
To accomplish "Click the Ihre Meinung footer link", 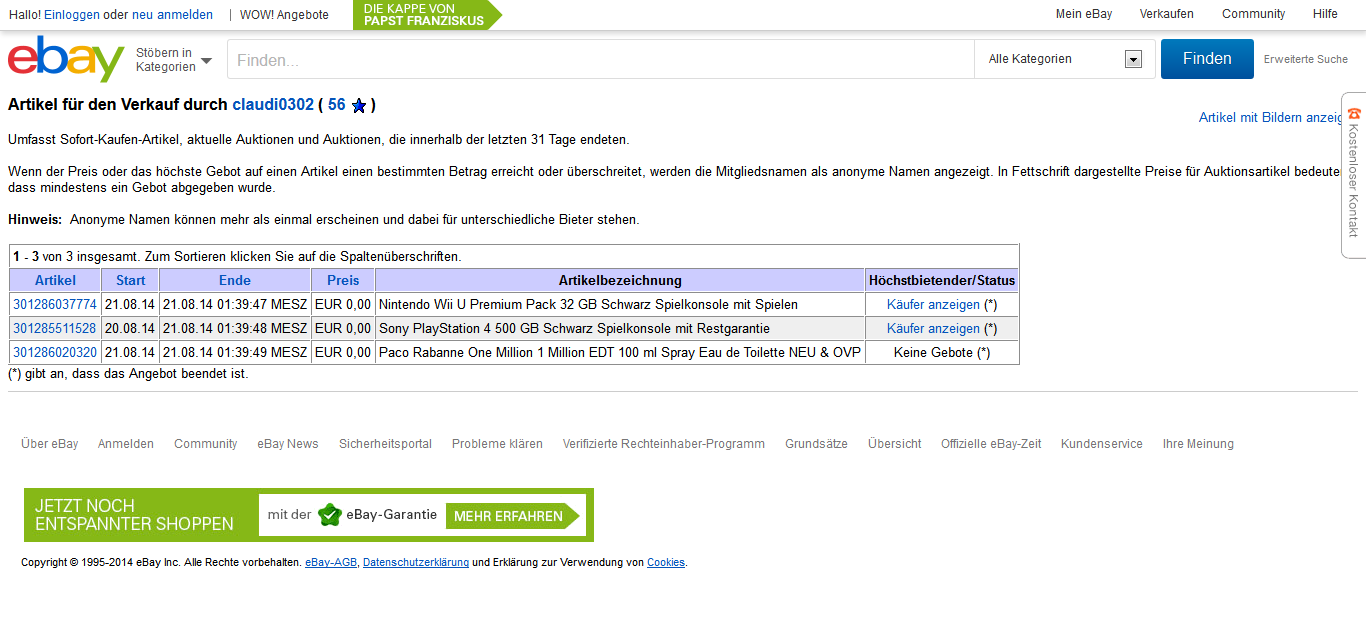I will pyautogui.click(x=1198, y=444).
